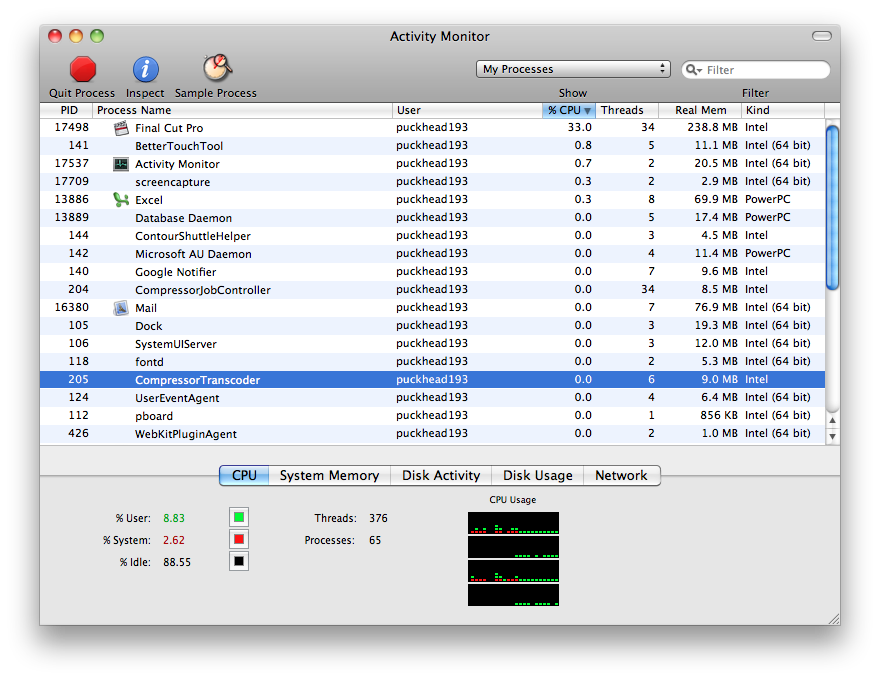Viewport: 880px width, 680px height.
Task: Click the Final Cut Pro clapperboard icon
Action: [121, 128]
